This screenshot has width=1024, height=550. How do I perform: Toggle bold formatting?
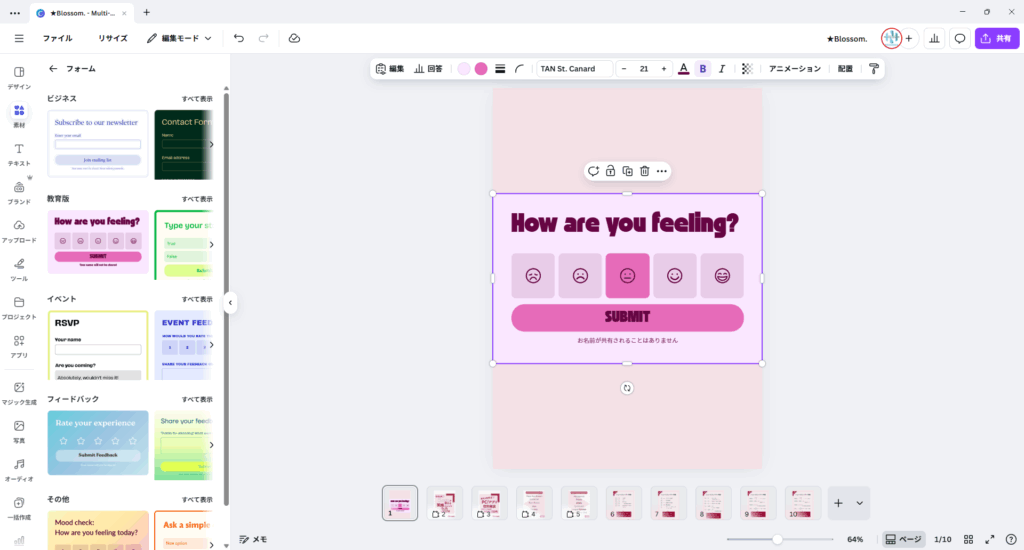click(703, 69)
